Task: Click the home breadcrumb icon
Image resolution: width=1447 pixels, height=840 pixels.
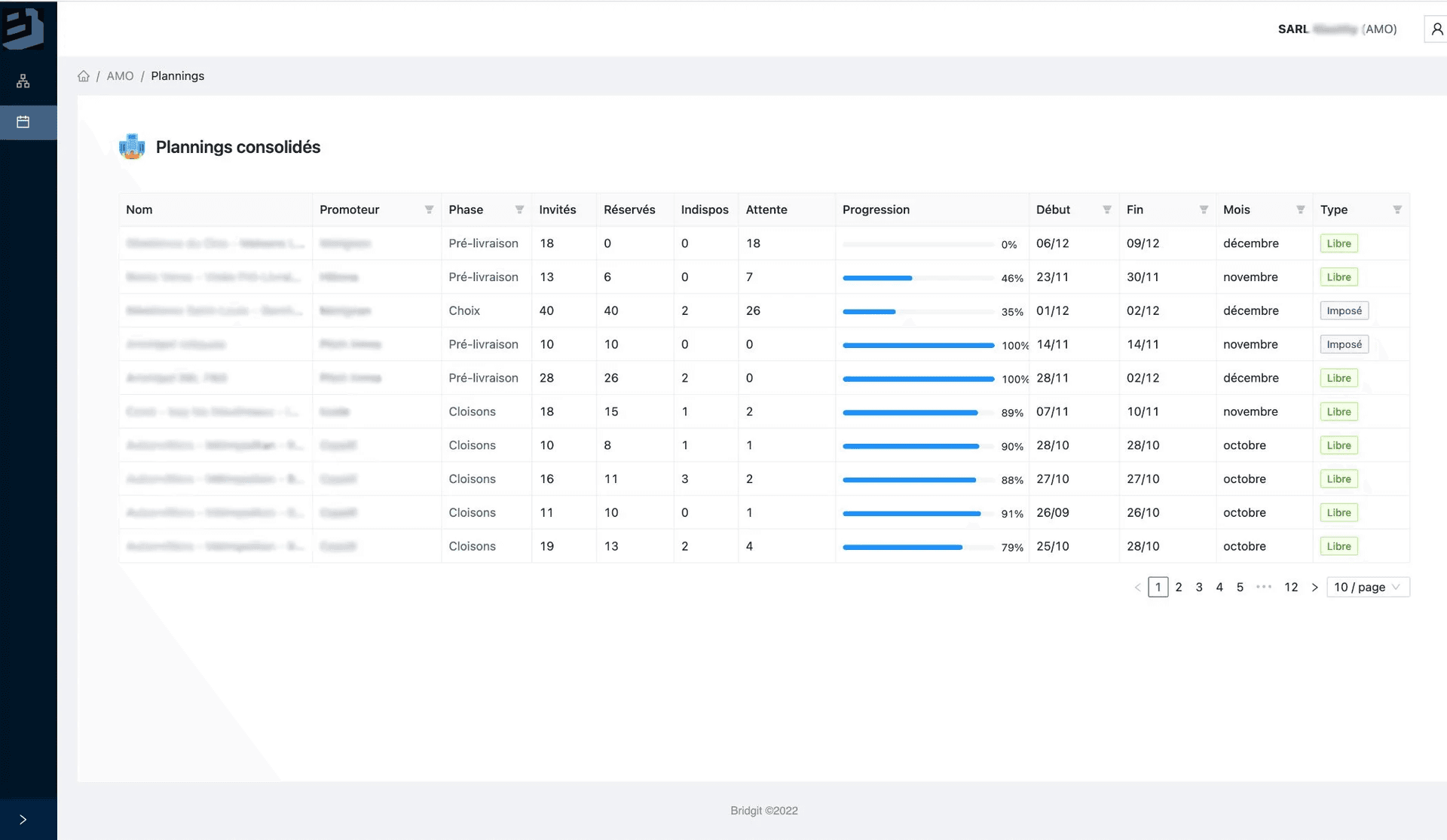Action: [82, 75]
